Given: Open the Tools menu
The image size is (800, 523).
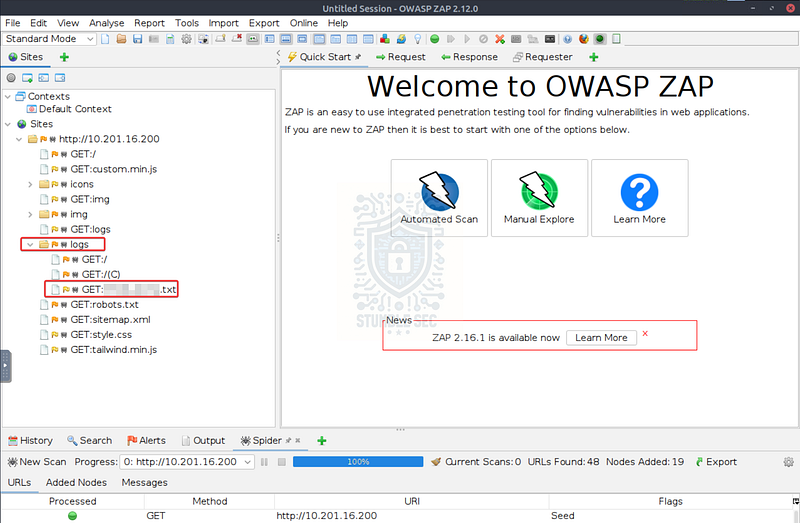Looking at the screenshot, I should click(187, 23).
